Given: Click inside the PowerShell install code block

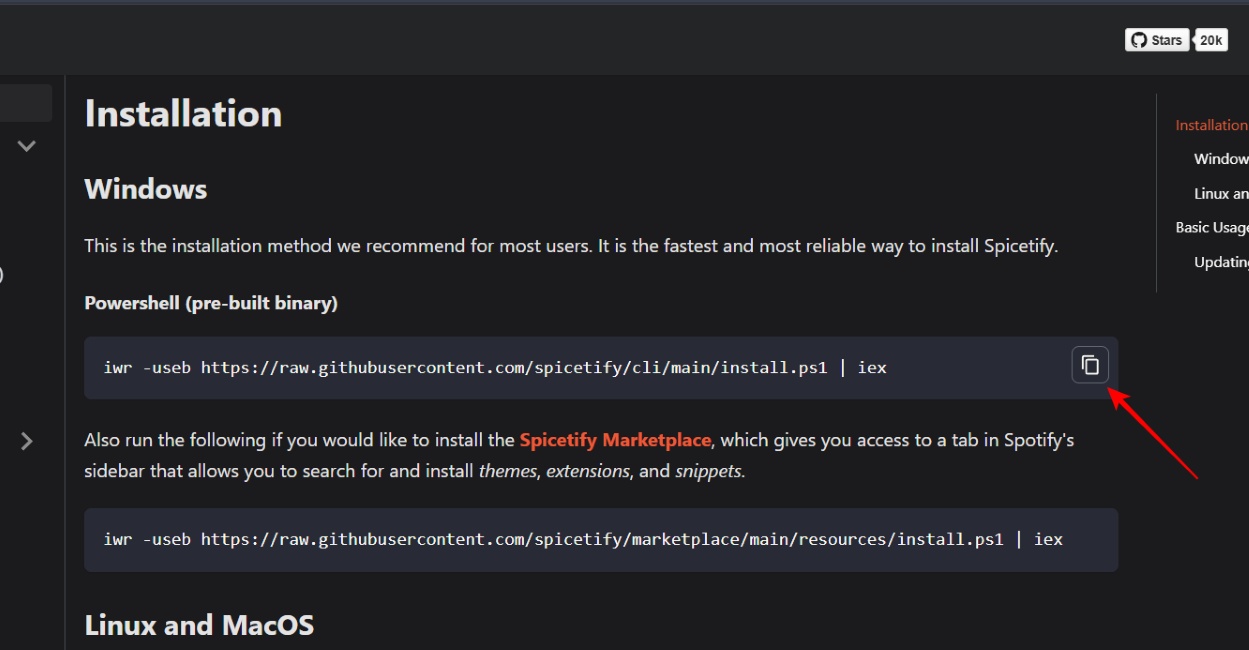Looking at the screenshot, I should pos(500,367).
